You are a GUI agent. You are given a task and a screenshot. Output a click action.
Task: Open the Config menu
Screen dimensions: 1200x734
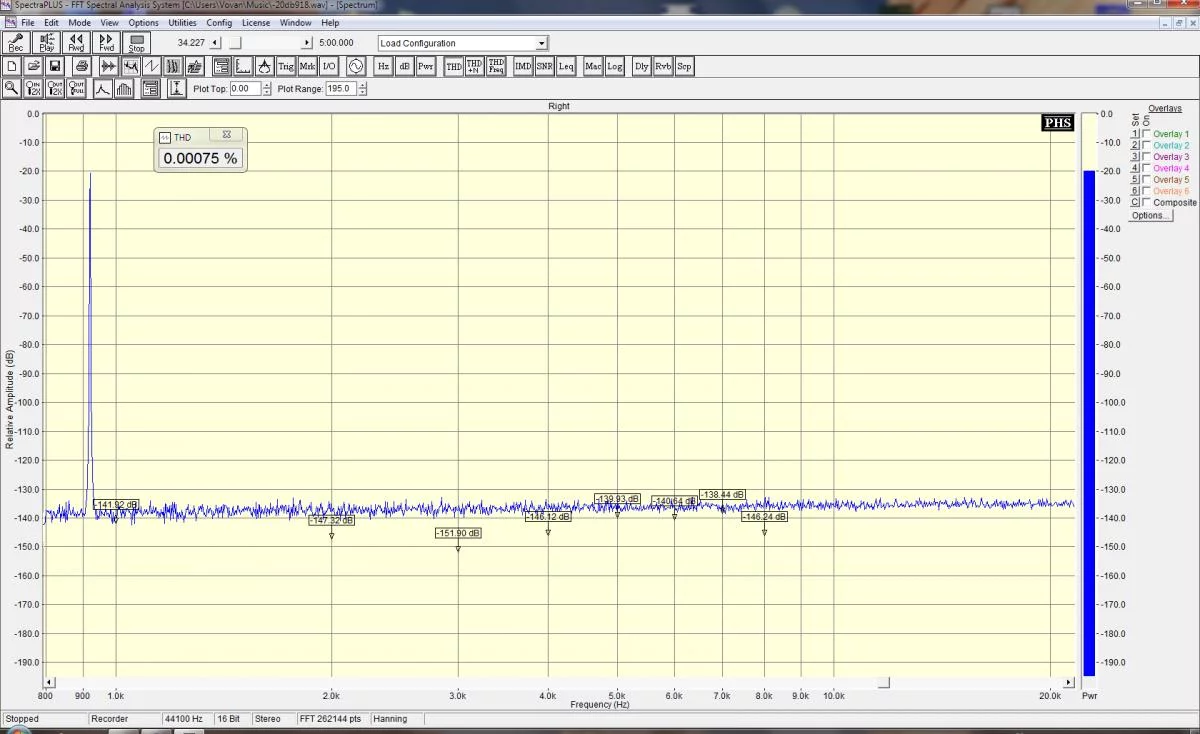pyautogui.click(x=219, y=22)
